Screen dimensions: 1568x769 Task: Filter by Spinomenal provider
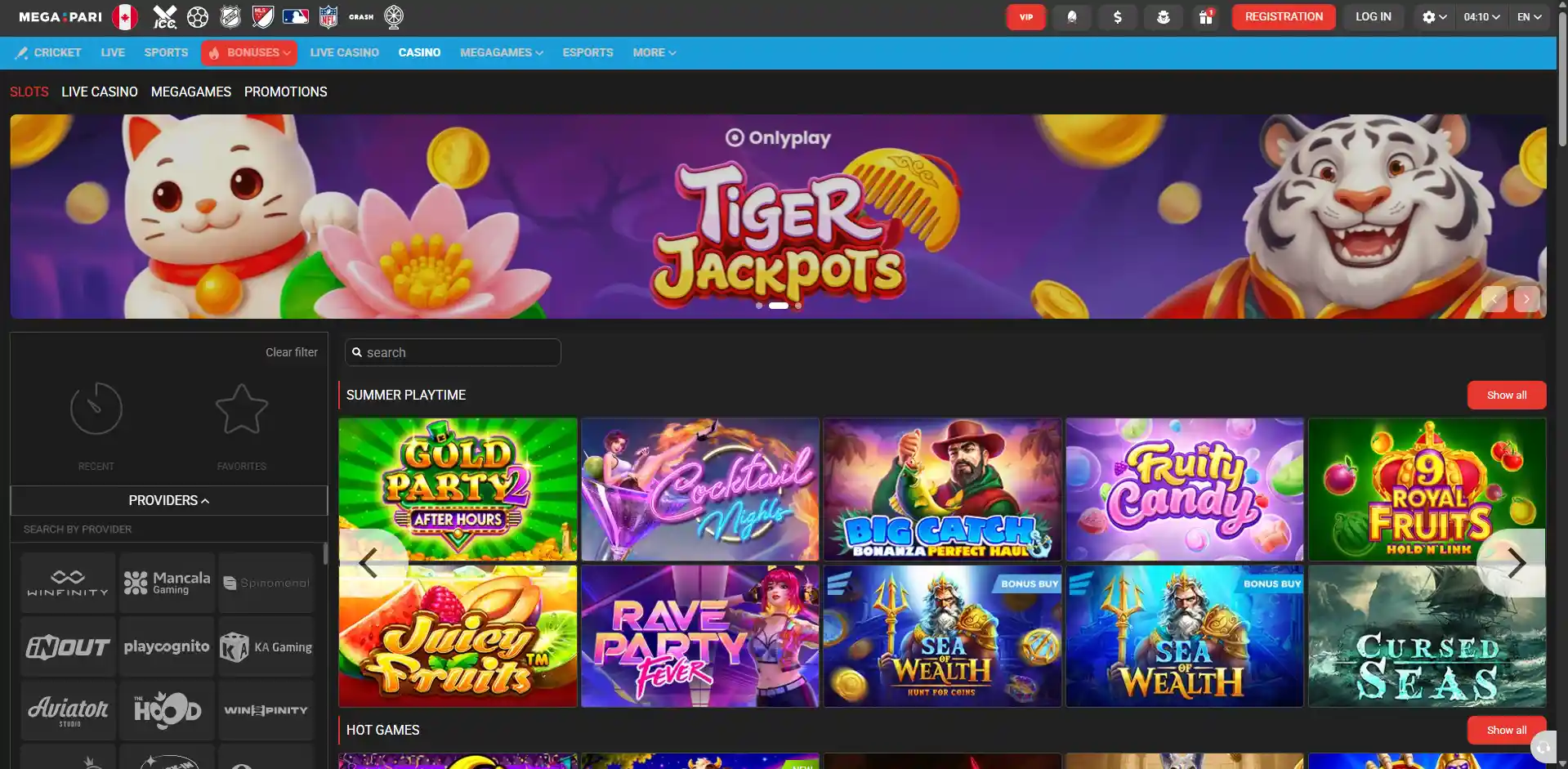(x=266, y=583)
